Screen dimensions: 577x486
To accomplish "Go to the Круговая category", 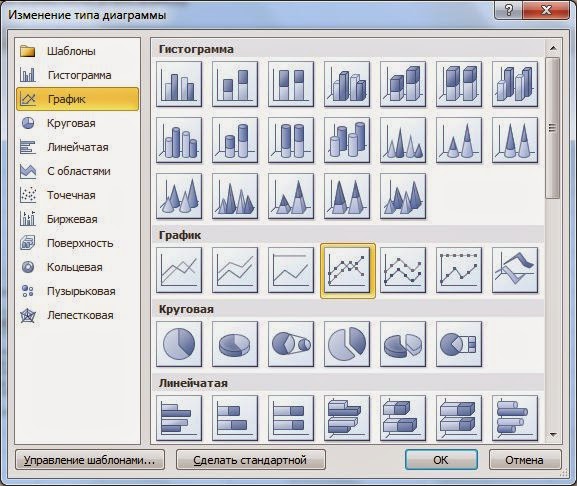I will click(78, 123).
